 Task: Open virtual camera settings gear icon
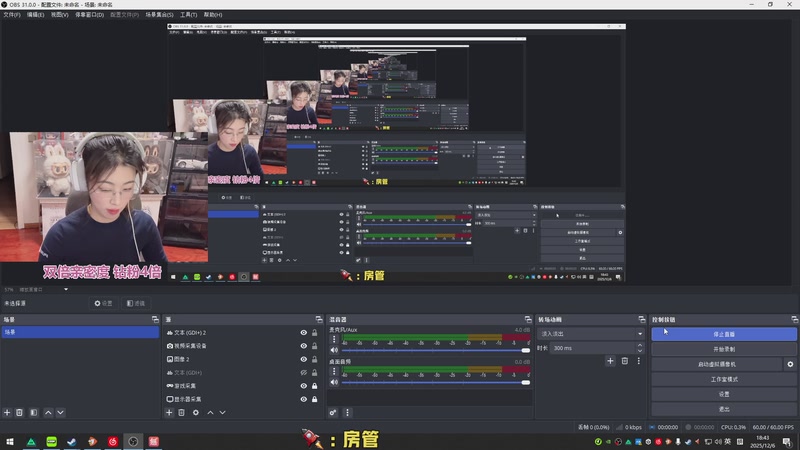[x=790, y=364]
